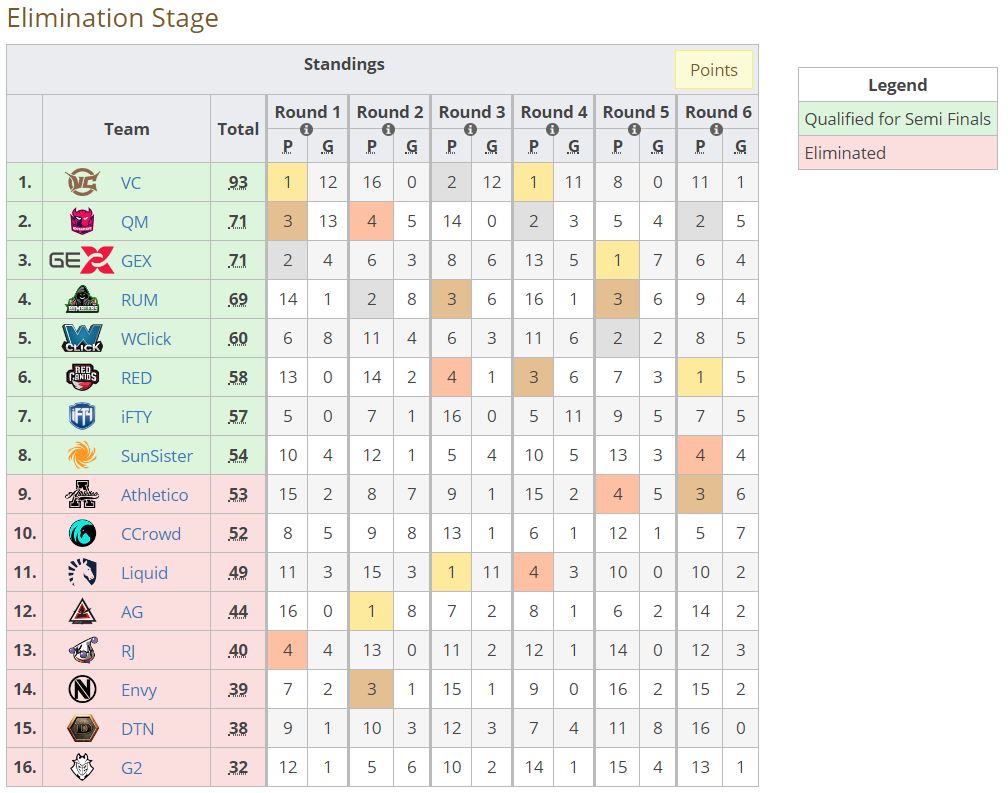Click the Total column header
This screenshot has height=793, width=1008.
pos(238,129)
